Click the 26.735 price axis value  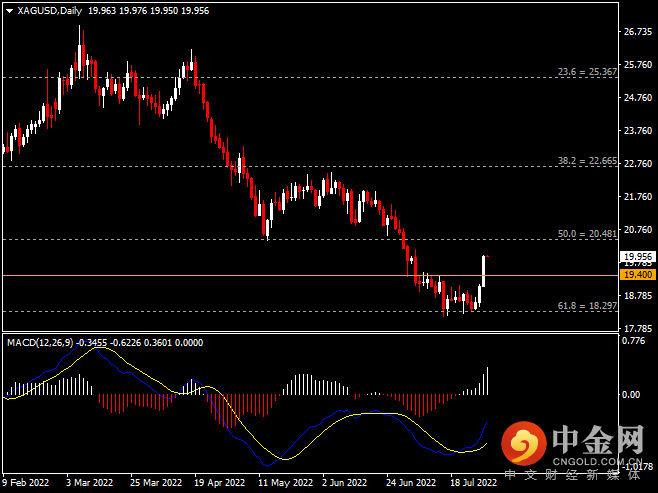tap(638, 32)
